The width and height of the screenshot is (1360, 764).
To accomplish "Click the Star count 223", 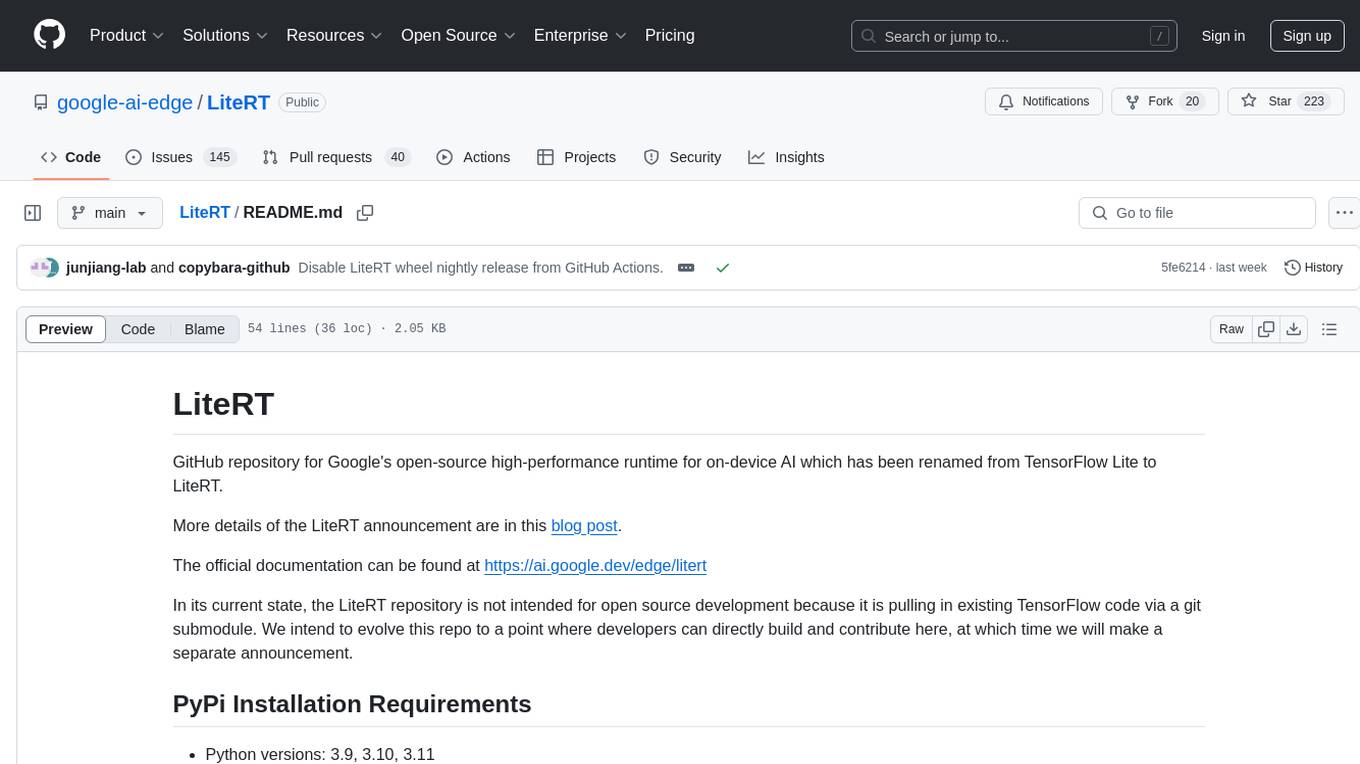I will click(1314, 101).
